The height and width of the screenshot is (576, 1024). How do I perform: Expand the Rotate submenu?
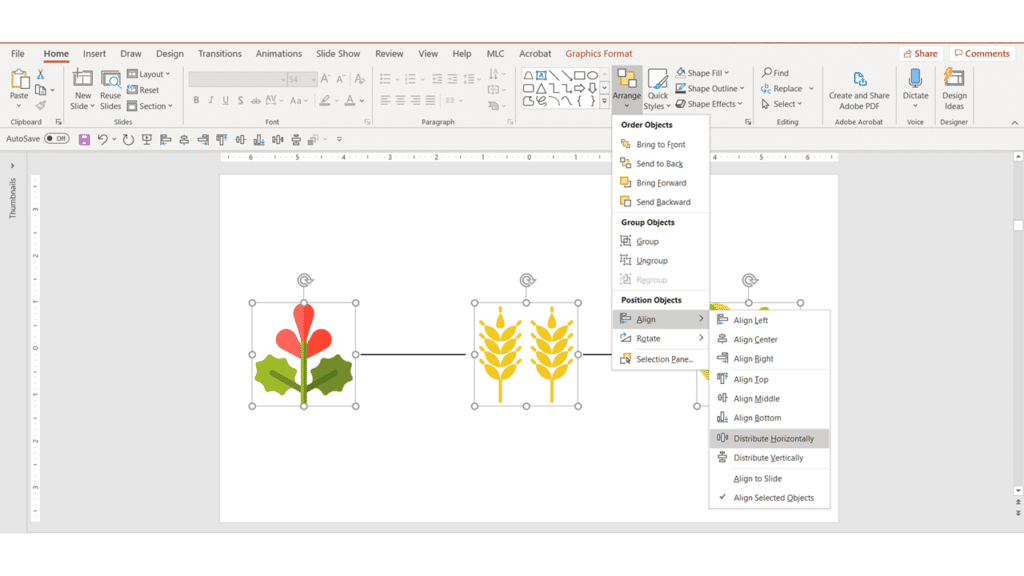[660, 339]
